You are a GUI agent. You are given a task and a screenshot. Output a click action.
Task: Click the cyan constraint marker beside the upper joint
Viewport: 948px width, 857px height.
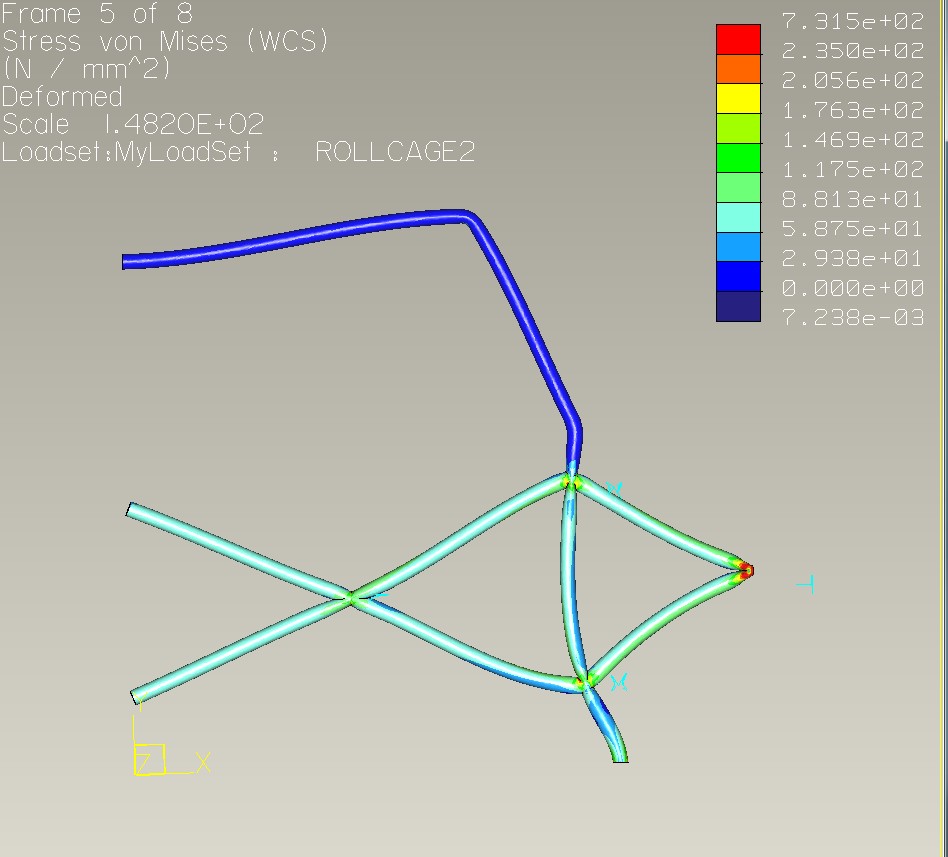(x=615, y=489)
